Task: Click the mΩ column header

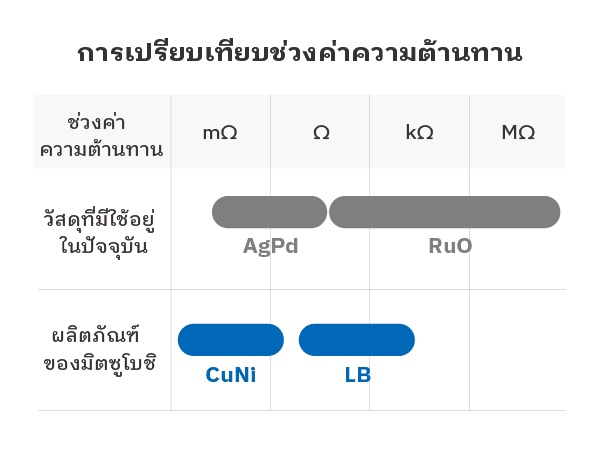Action: [220, 132]
